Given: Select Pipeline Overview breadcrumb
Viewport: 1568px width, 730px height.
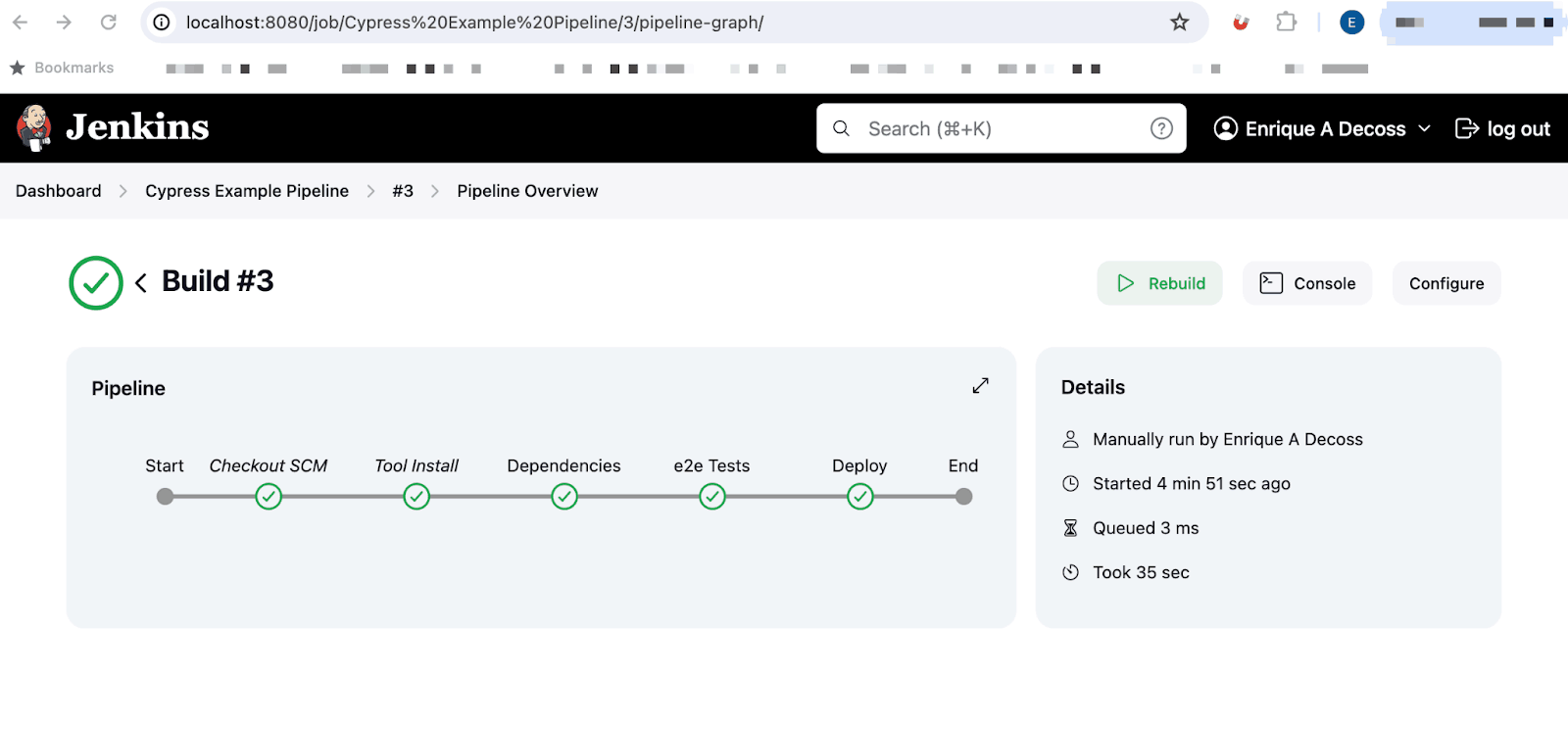Looking at the screenshot, I should pyautogui.click(x=527, y=191).
